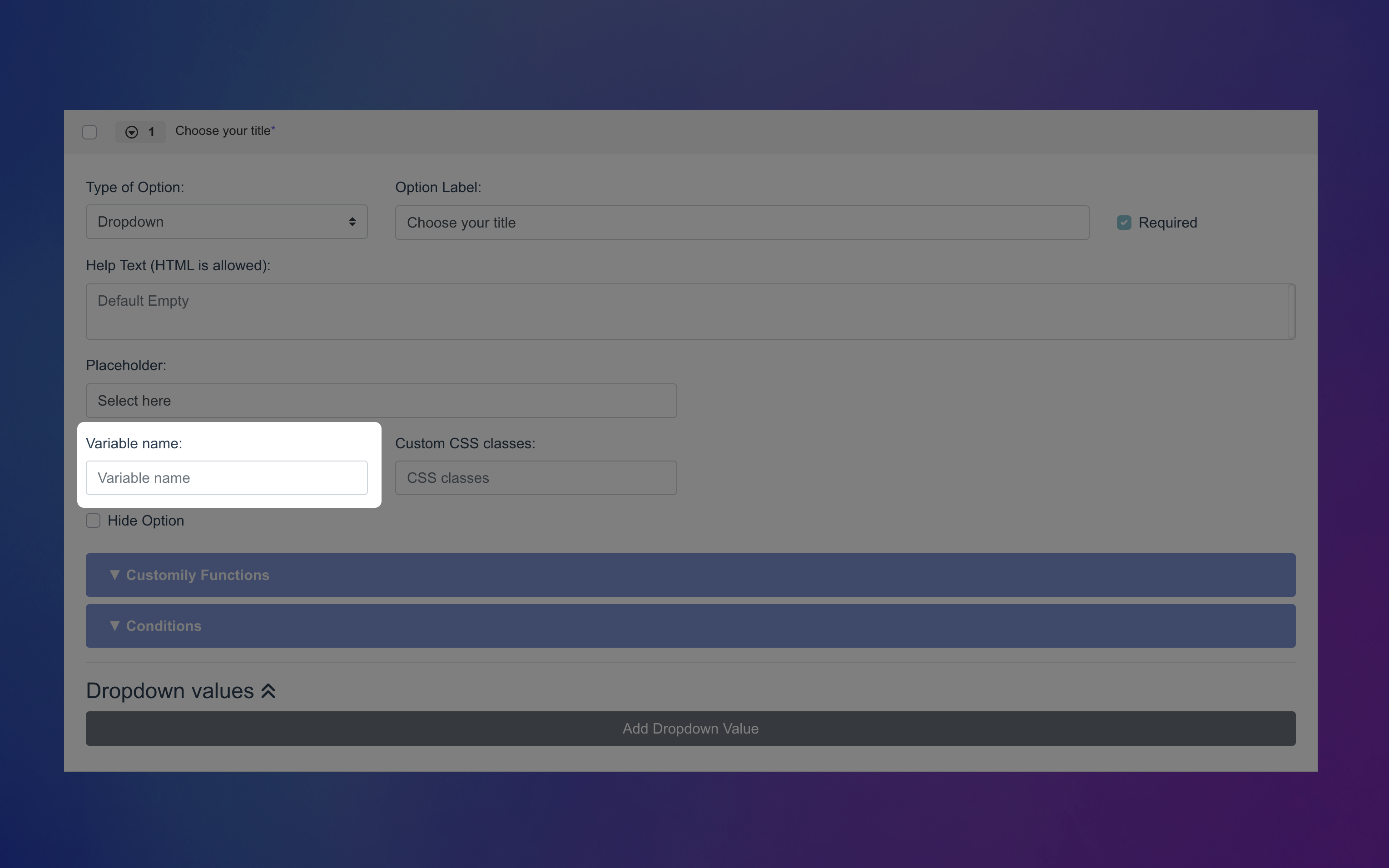Click the number 1 option badge
This screenshot has height=868, width=1389.
point(151,132)
